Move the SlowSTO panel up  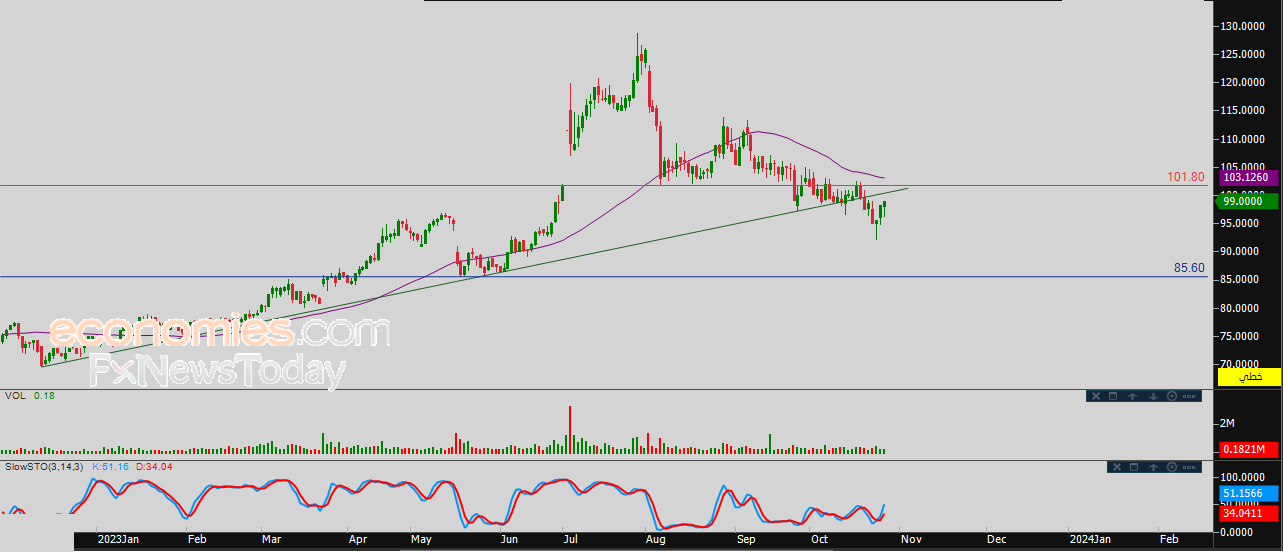click(1153, 467)
